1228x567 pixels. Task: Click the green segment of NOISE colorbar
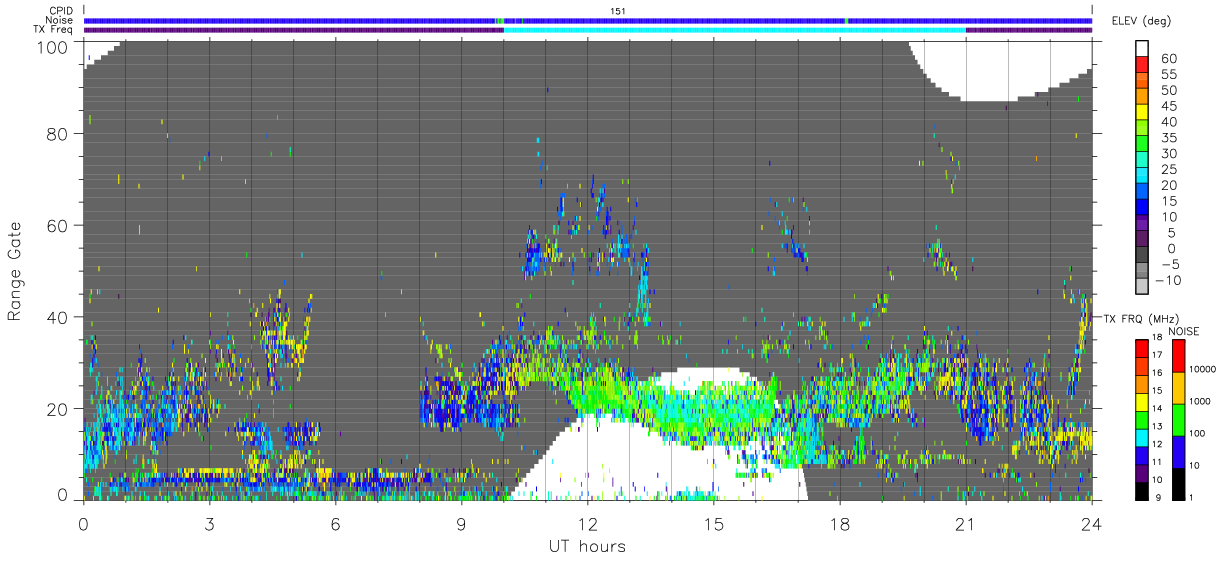coord(1178,419)
